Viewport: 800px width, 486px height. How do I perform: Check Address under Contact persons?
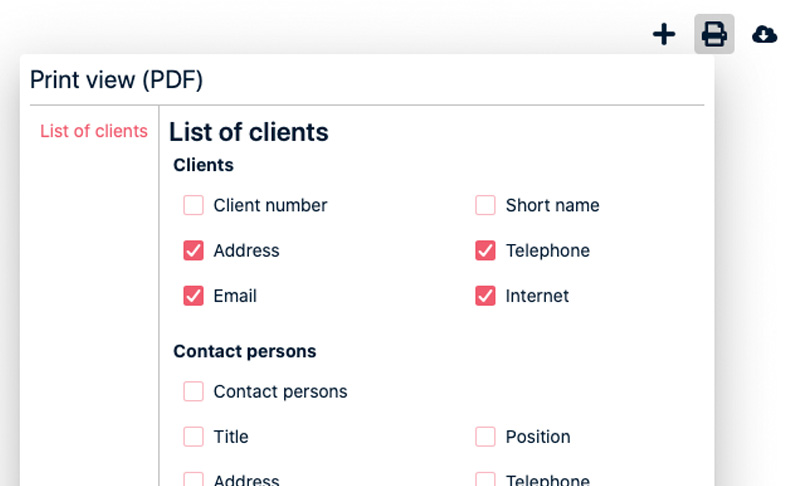193,480
